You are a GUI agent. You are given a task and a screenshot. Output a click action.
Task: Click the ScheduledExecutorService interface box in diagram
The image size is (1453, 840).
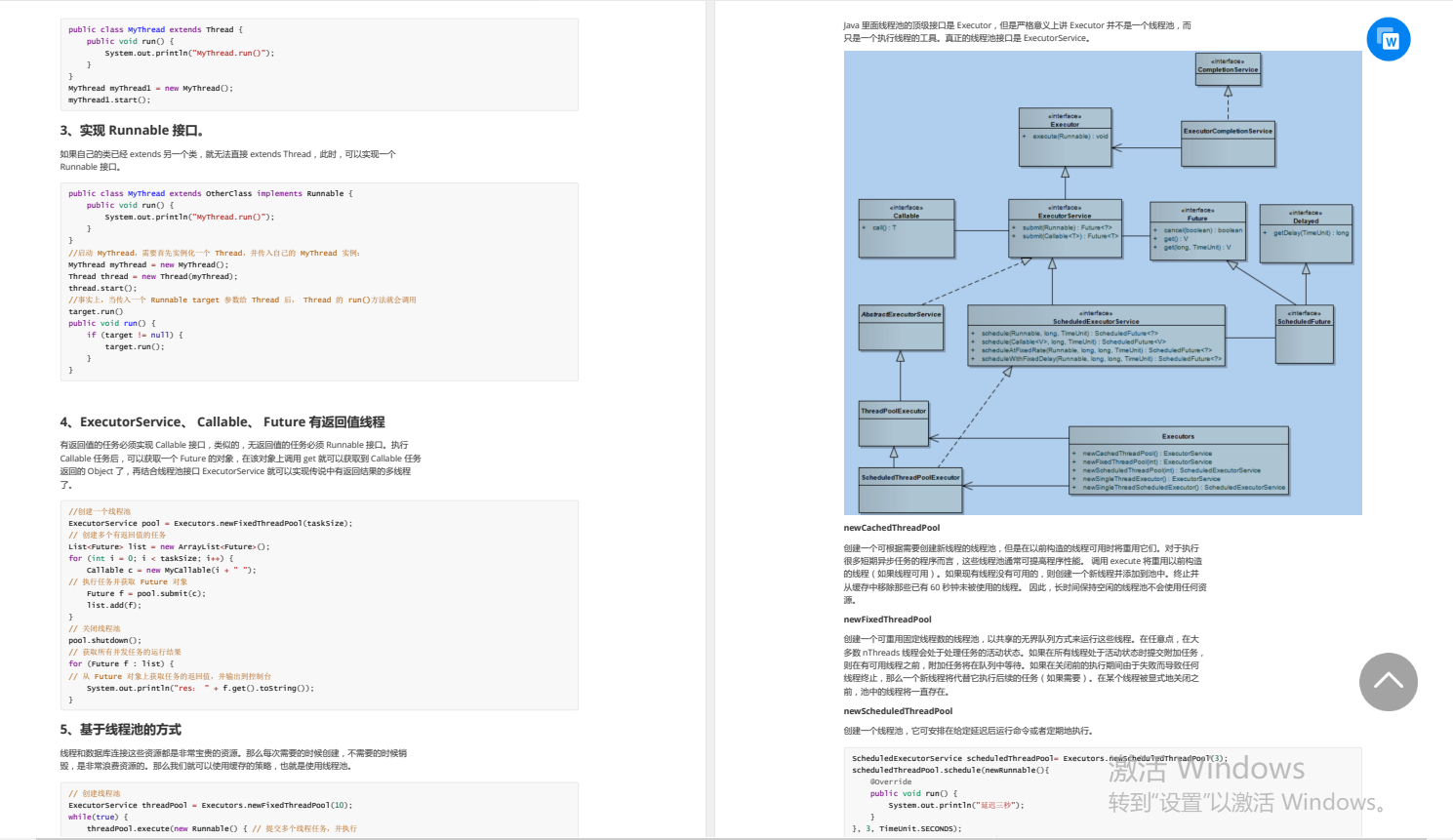click(x=1096, y=336)
